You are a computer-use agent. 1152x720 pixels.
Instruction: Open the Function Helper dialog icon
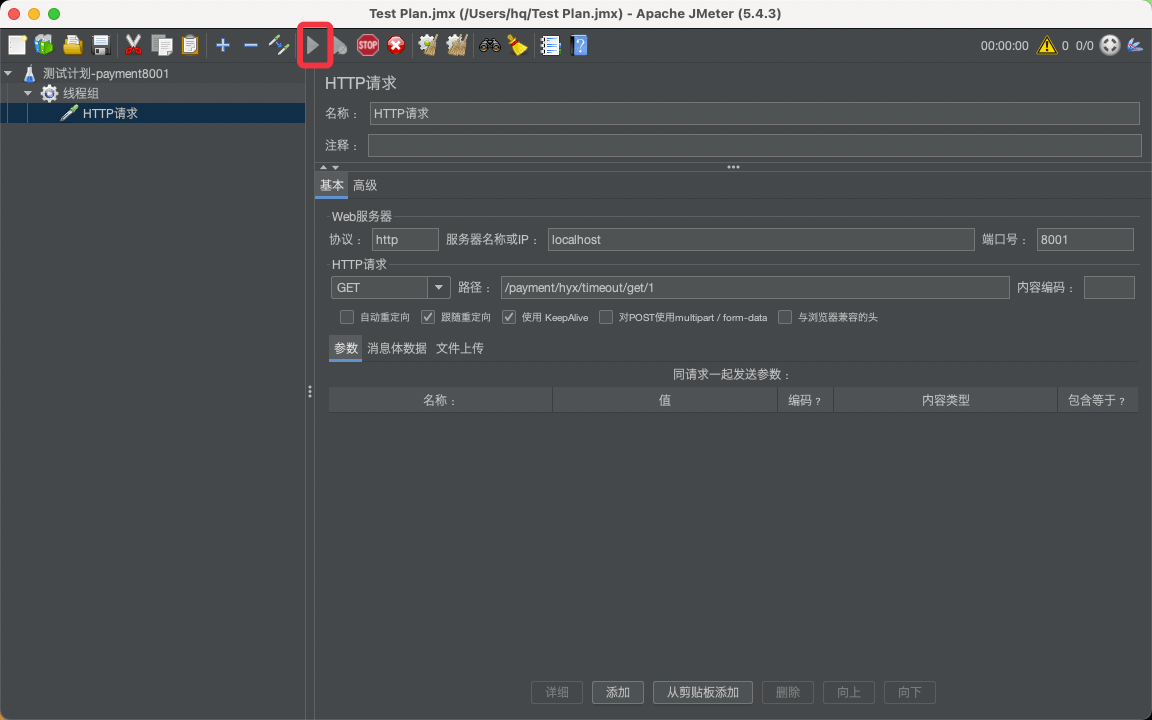[x=550, y=45]
